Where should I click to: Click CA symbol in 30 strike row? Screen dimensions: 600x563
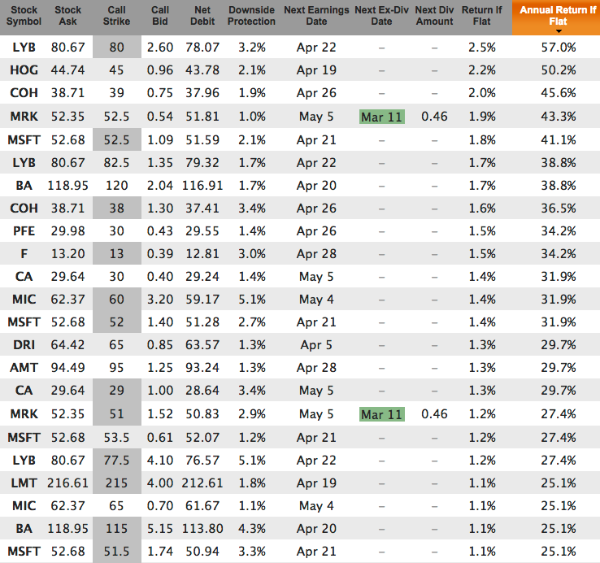point(24,277)
